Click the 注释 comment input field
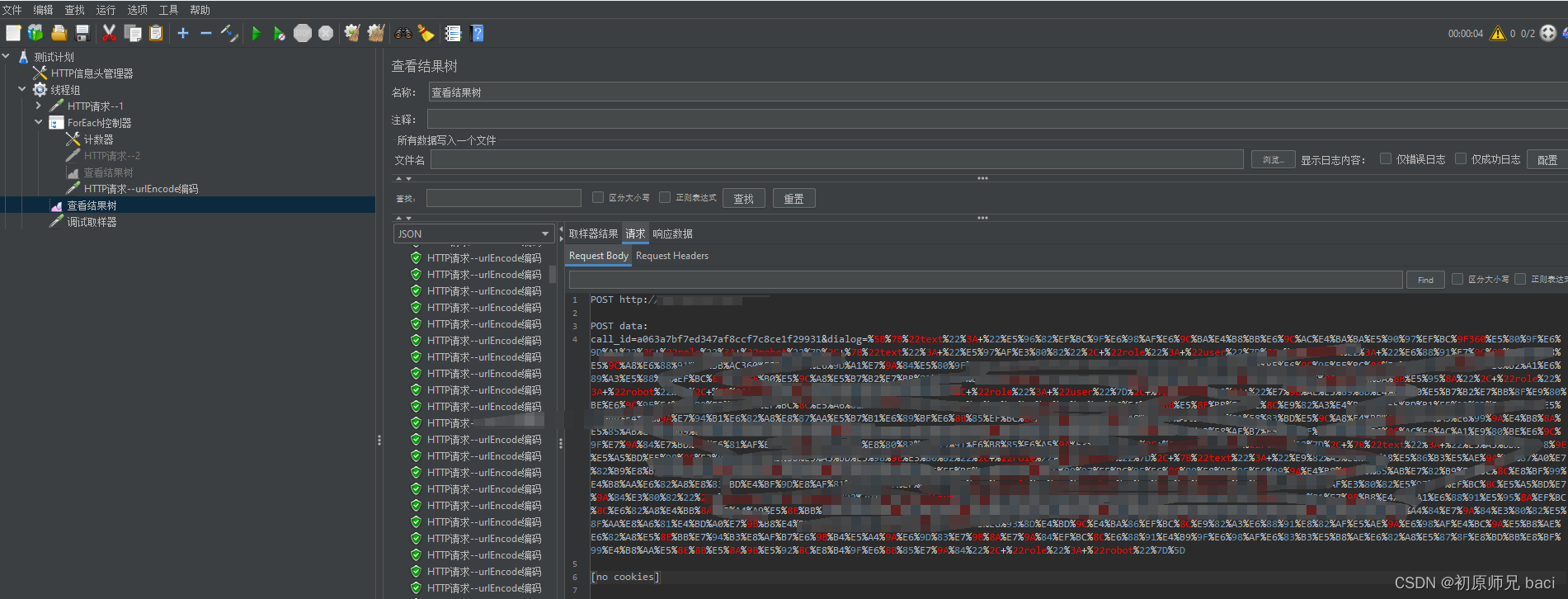1568x599 pixels. coord(998,119)
